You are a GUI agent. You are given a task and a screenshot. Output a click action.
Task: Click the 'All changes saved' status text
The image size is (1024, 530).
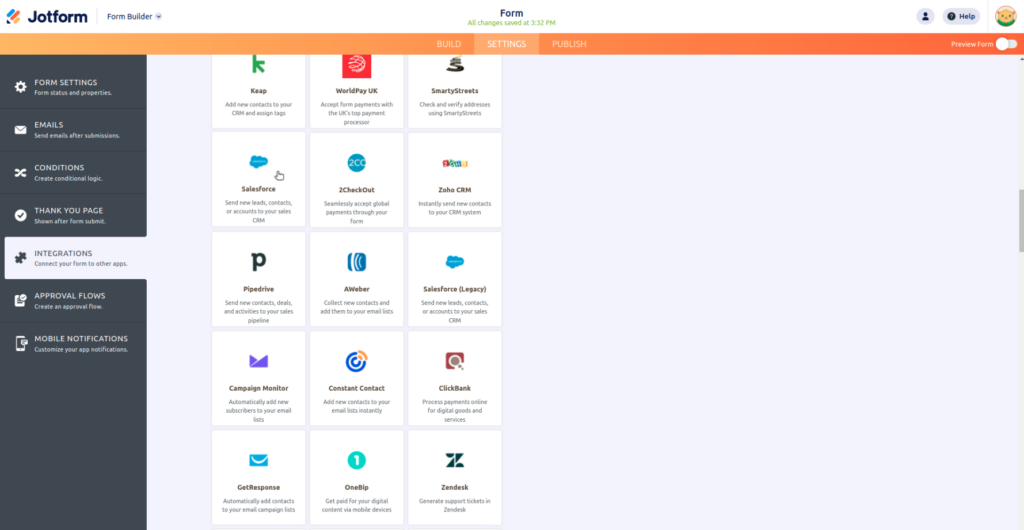[511, 23]
